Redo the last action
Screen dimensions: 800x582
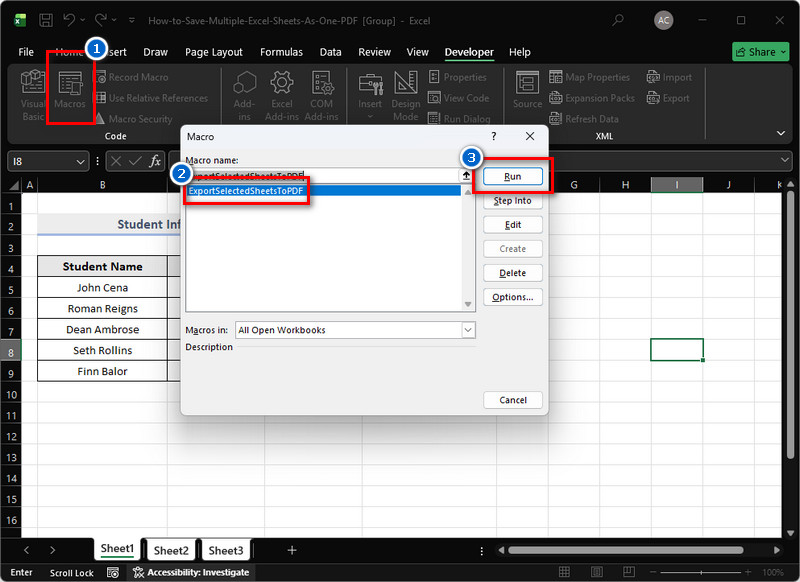(101, 20)
